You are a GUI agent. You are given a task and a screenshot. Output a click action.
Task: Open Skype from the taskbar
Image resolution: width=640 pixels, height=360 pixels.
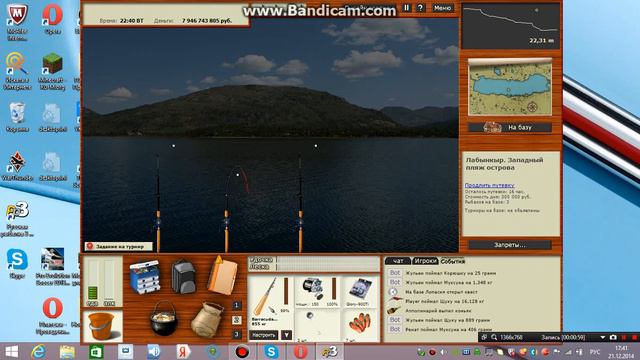coord(271,351)
